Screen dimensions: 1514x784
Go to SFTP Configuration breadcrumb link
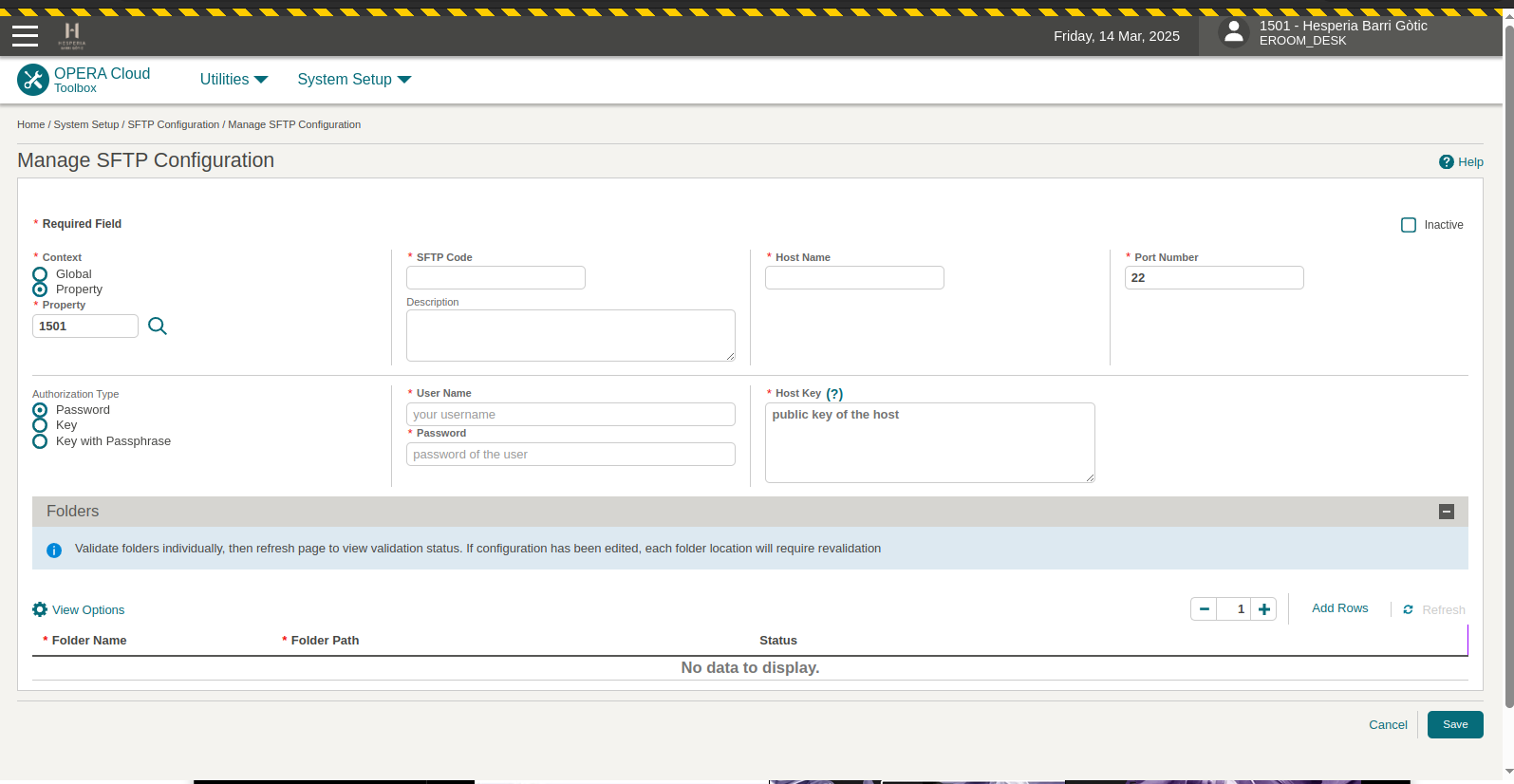point(174,124)
